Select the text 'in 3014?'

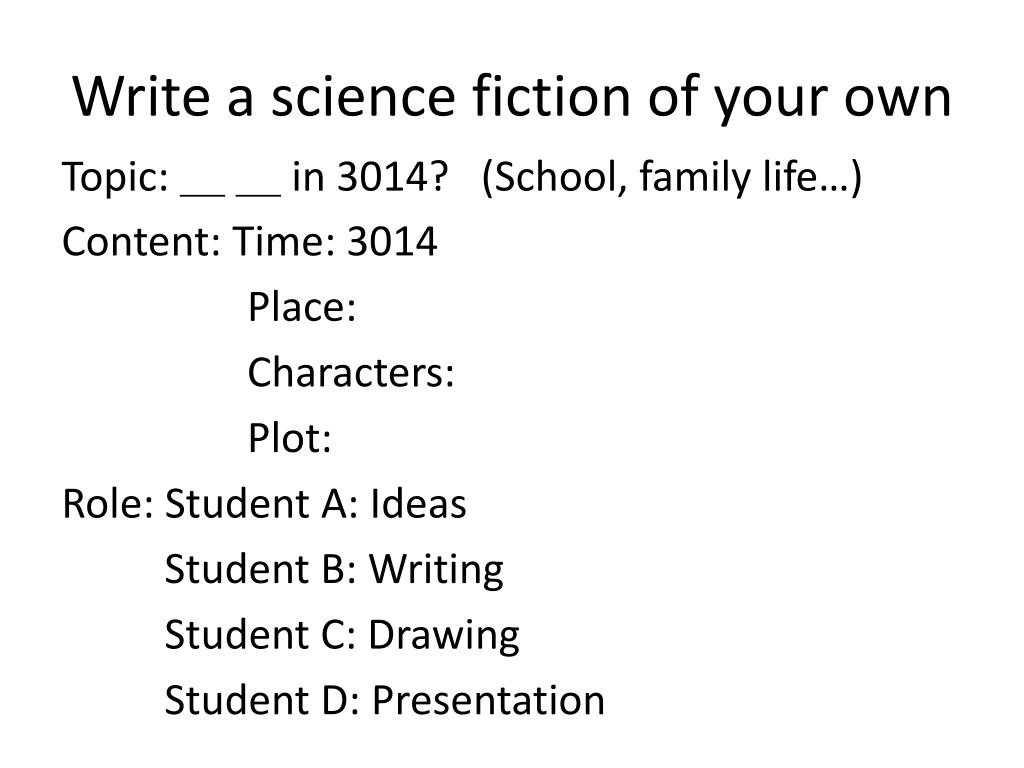pyautogui.click(x=370, y=176)
